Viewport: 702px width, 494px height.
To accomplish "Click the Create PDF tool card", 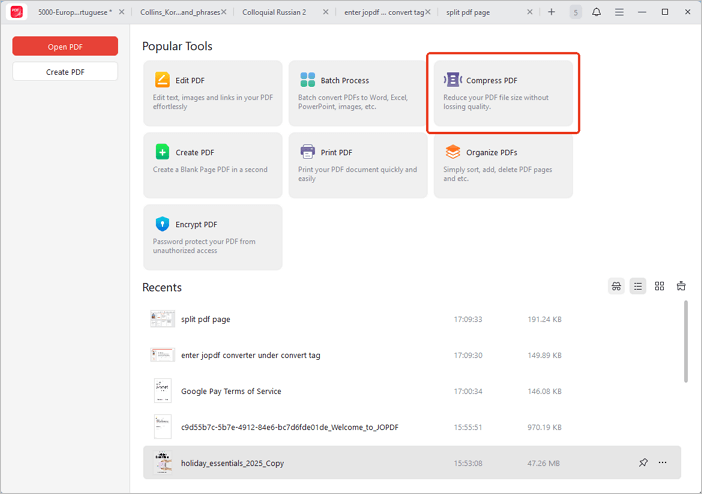I will pyautogui.click(x=212, y=165).
